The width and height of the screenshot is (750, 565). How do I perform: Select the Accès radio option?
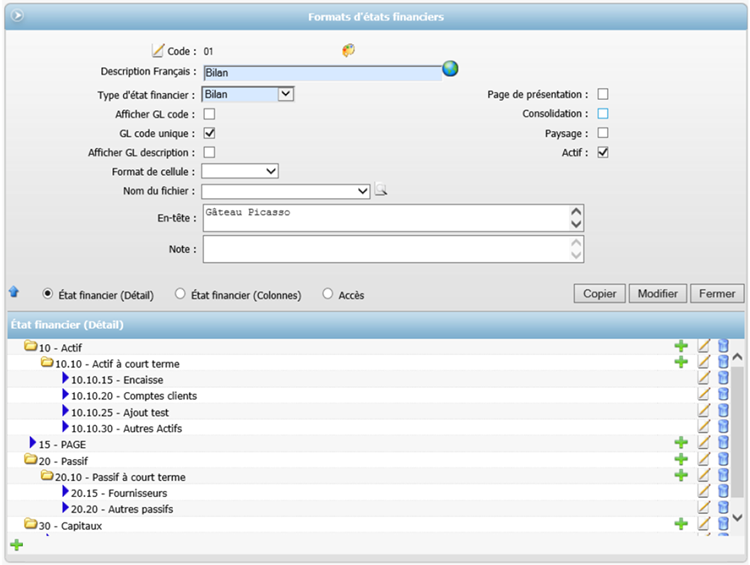coord(328,295)
